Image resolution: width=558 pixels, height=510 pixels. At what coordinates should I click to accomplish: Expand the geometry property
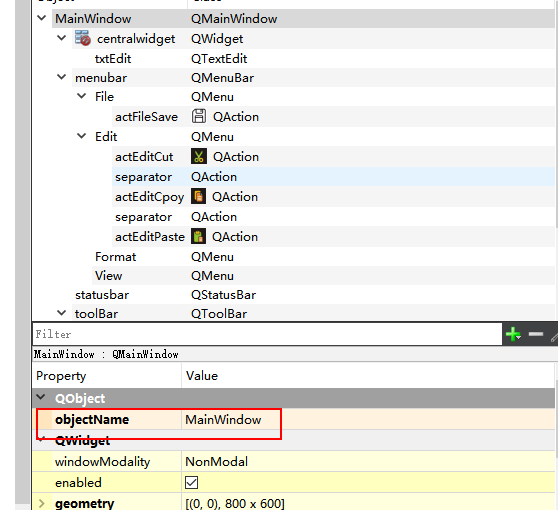[x=42, y=503]
